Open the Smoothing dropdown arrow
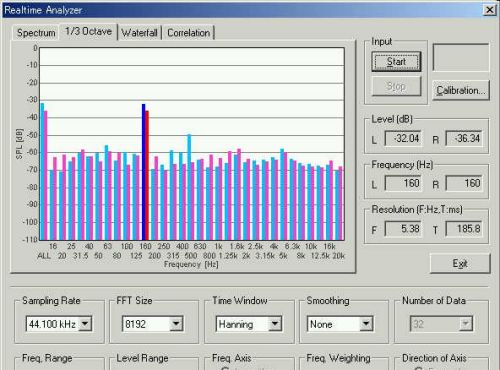500x370 pixels. click(x=366, y=324)
